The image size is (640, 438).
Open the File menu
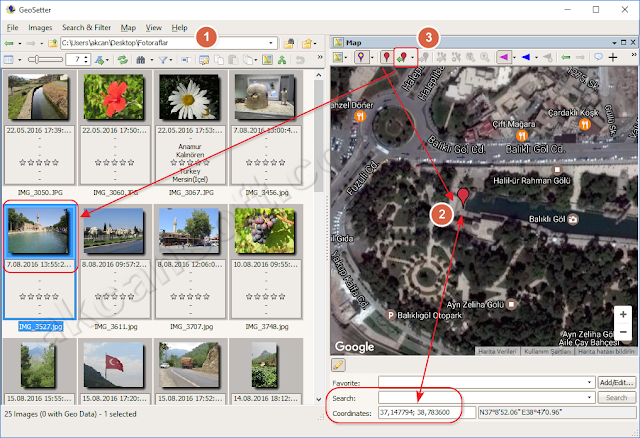point(13,27)
